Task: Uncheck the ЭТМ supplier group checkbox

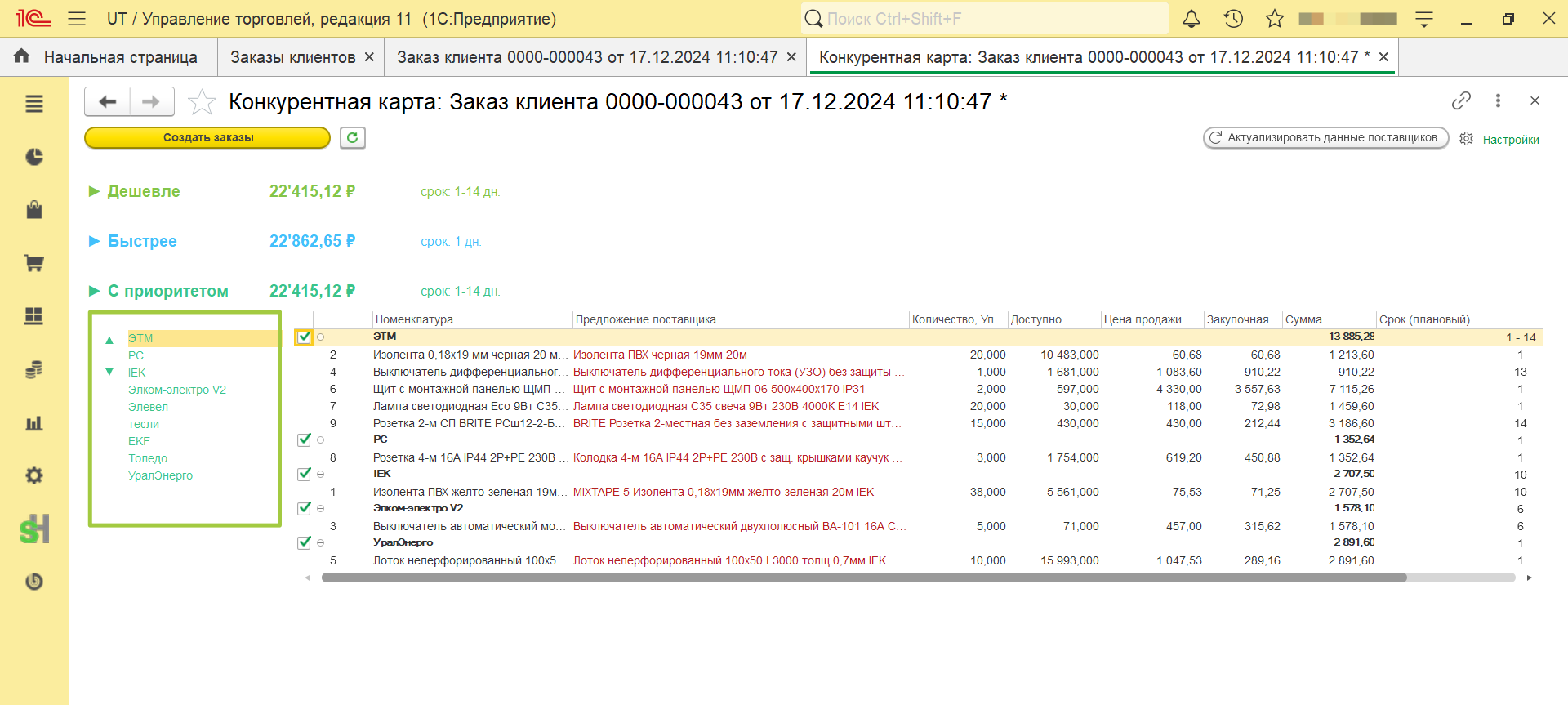Action: coord(305,337)
